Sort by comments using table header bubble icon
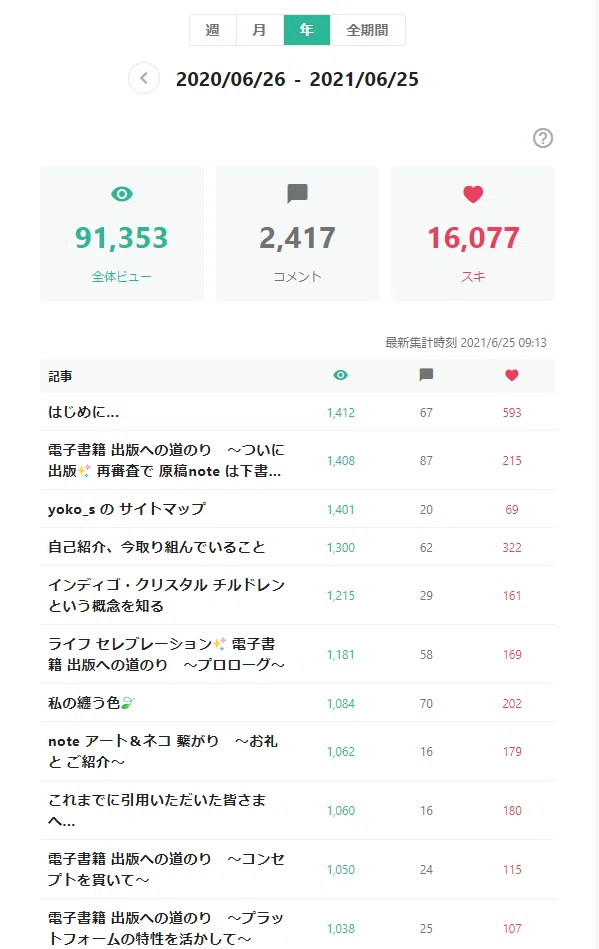 (x=426, y=375)
